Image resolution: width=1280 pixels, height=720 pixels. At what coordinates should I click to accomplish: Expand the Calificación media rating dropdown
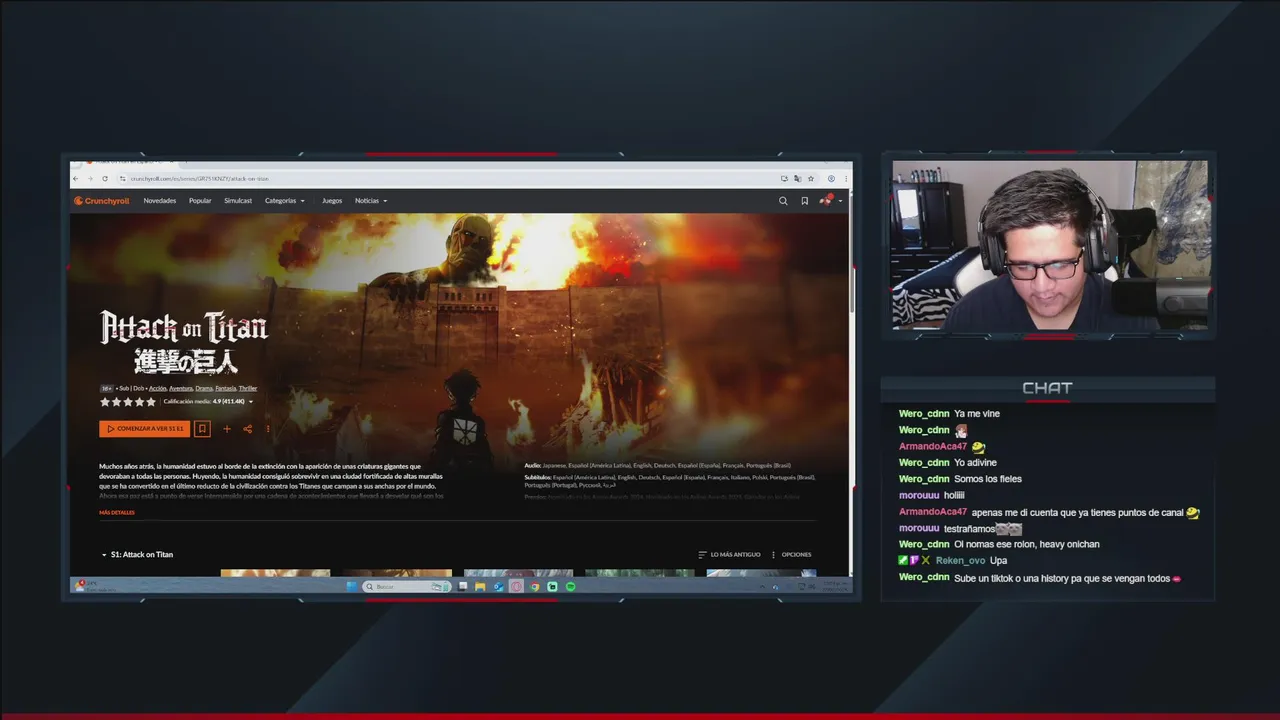[x=208, y=402]
